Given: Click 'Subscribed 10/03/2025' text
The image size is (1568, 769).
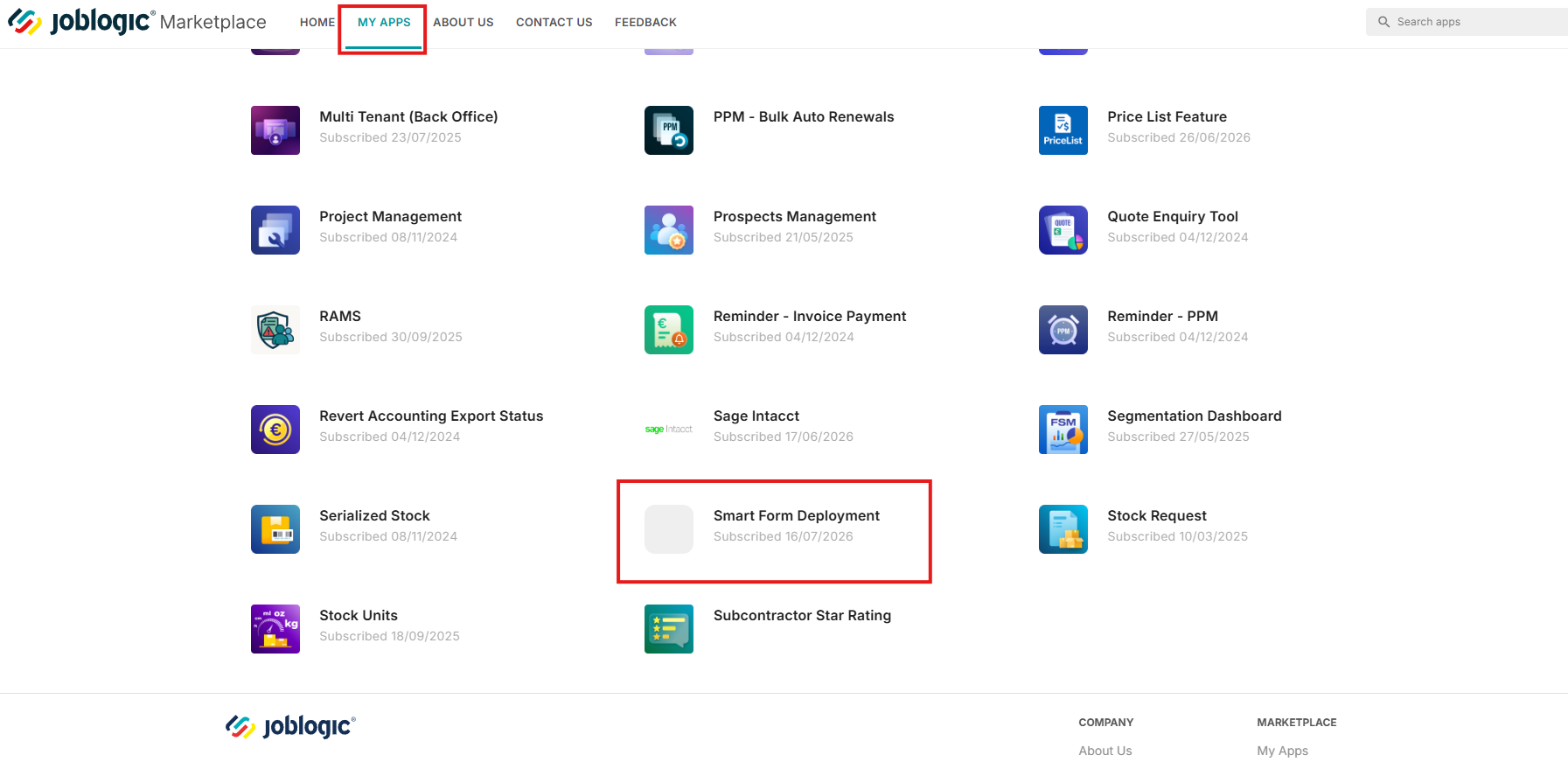Looking at the screenshot, I should (1178, 536).
